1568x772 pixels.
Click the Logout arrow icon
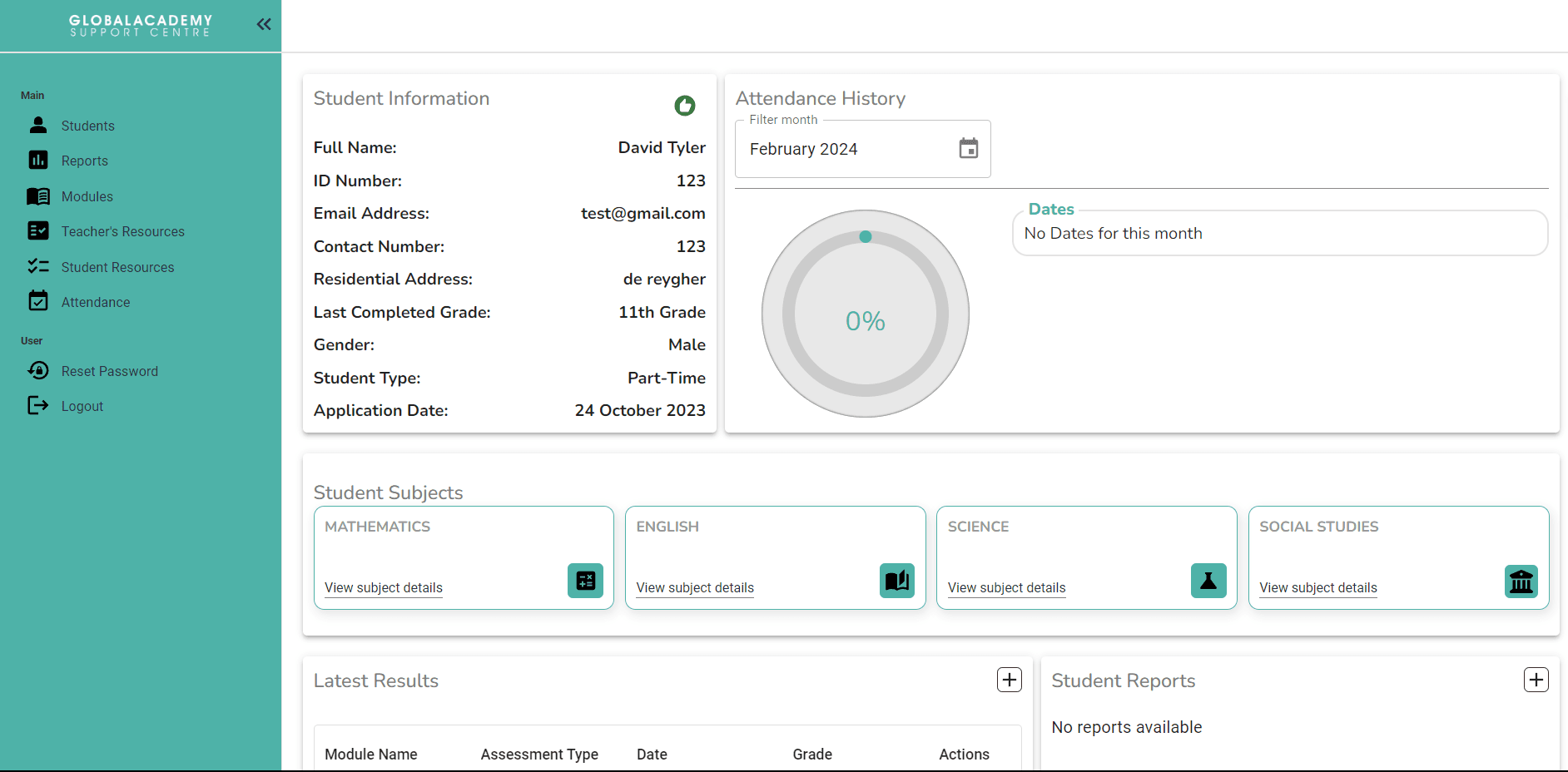tap(38, 405)
